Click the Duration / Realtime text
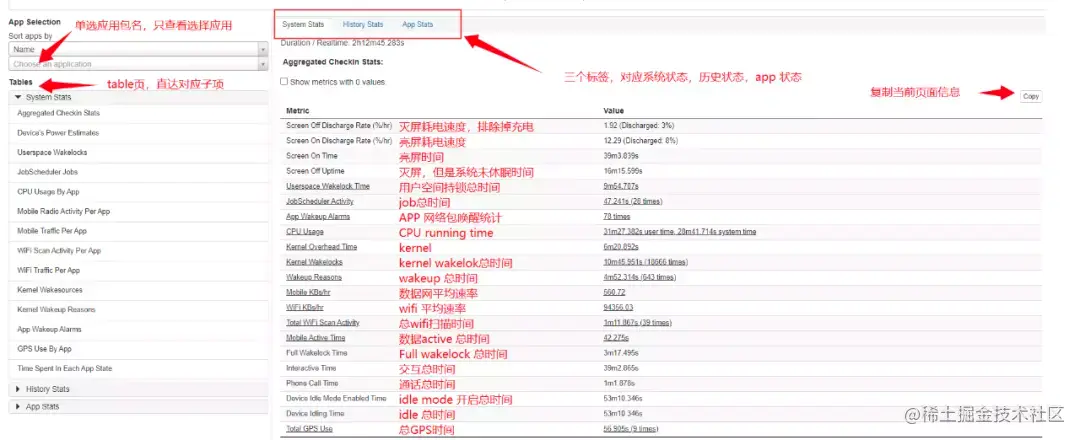Viewport: 1080px width, 440px height. tap(342, 43)
